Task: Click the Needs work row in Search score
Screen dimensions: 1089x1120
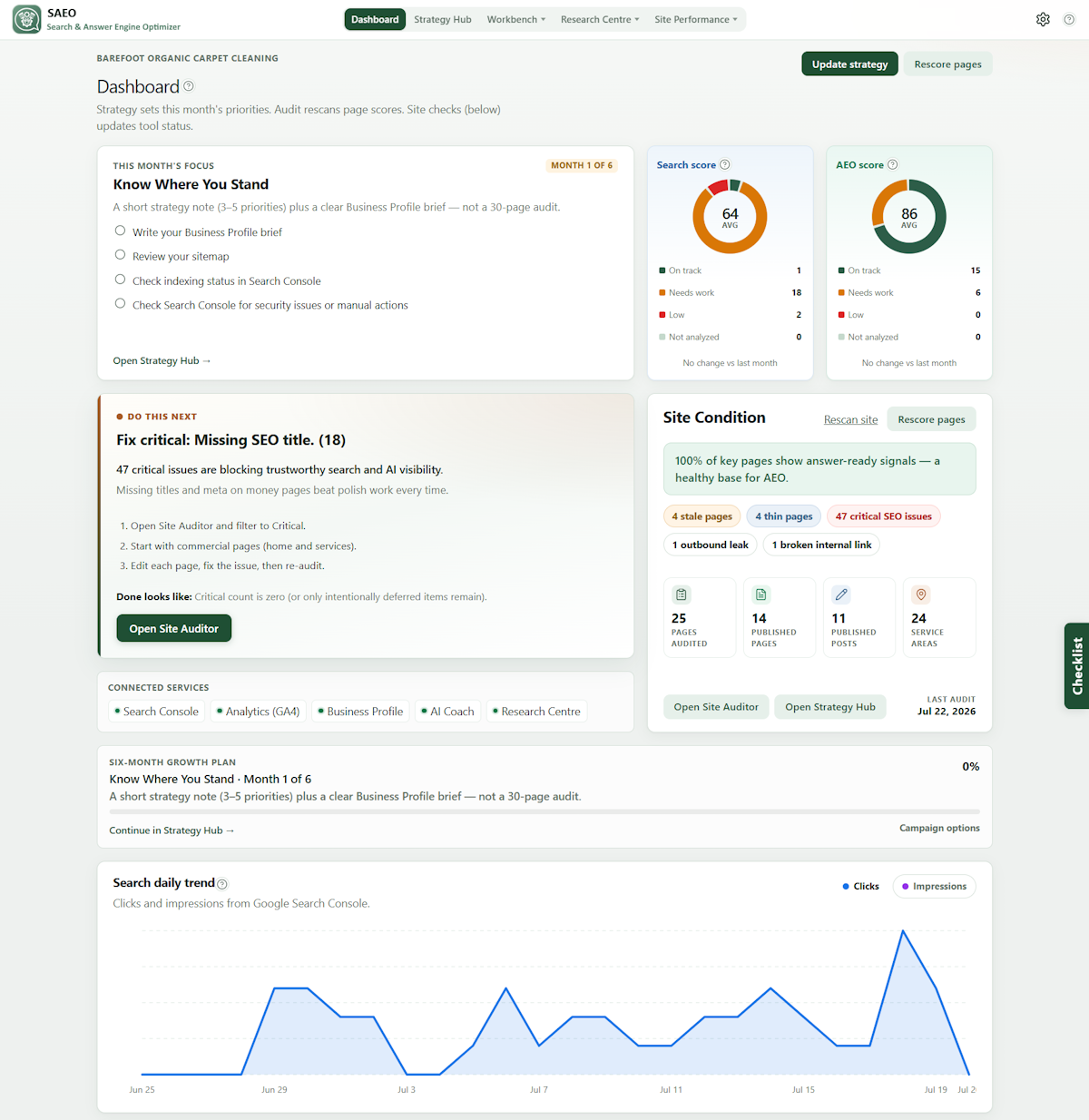Action: click(x=730, y=292)
